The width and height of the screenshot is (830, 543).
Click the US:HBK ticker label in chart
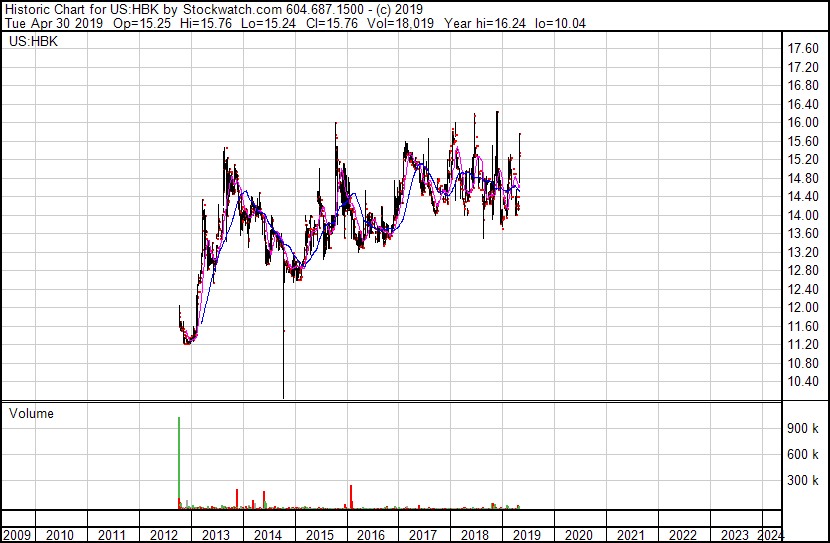[x=33, y=41]
